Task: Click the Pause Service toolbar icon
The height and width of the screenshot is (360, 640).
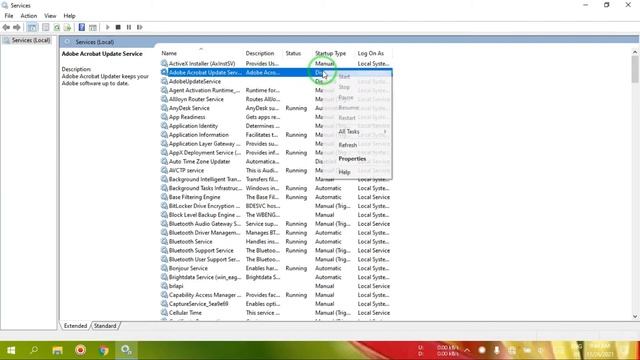Action: point(129,27)
